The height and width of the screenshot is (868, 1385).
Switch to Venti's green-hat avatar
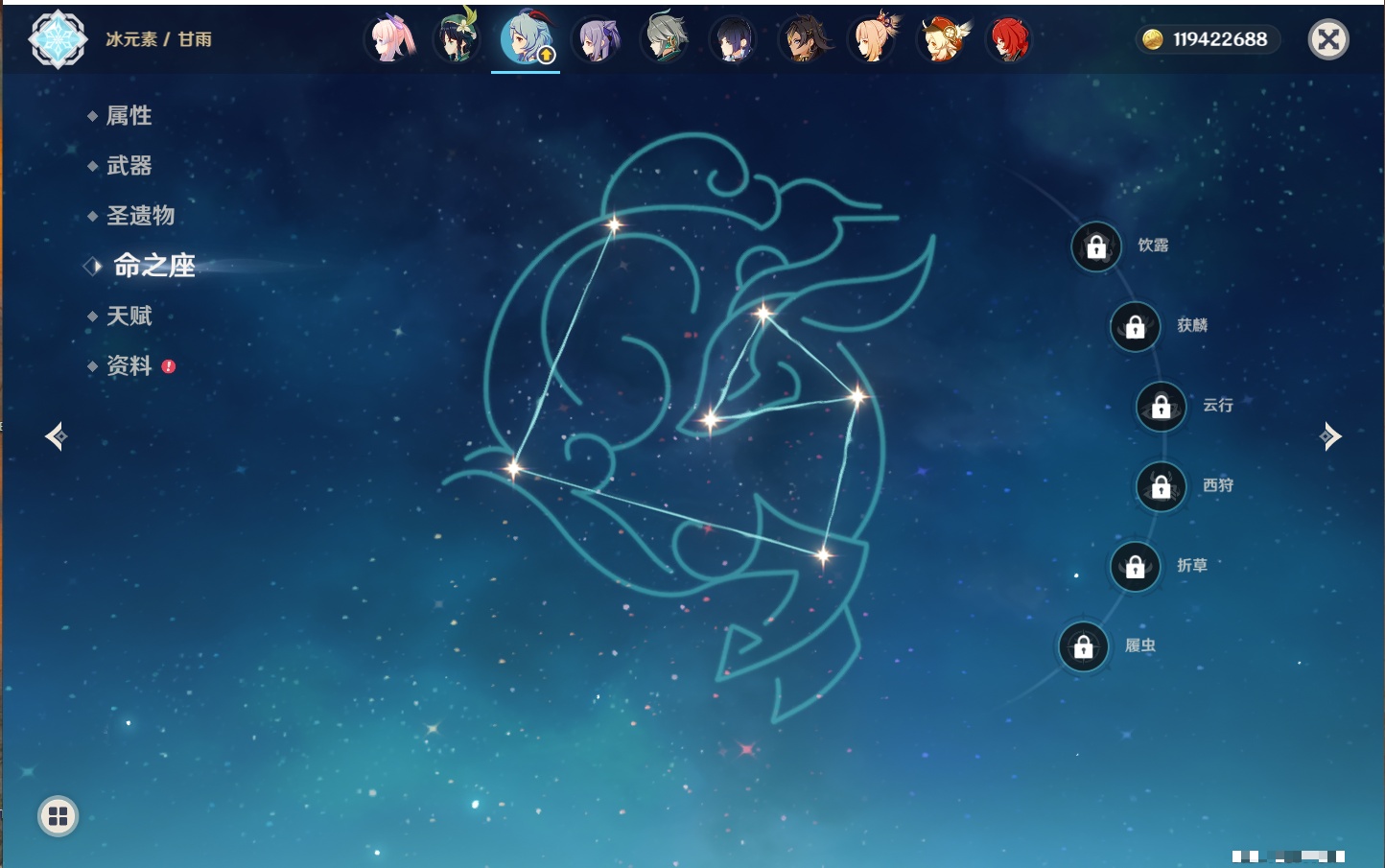tap(458, 39)
